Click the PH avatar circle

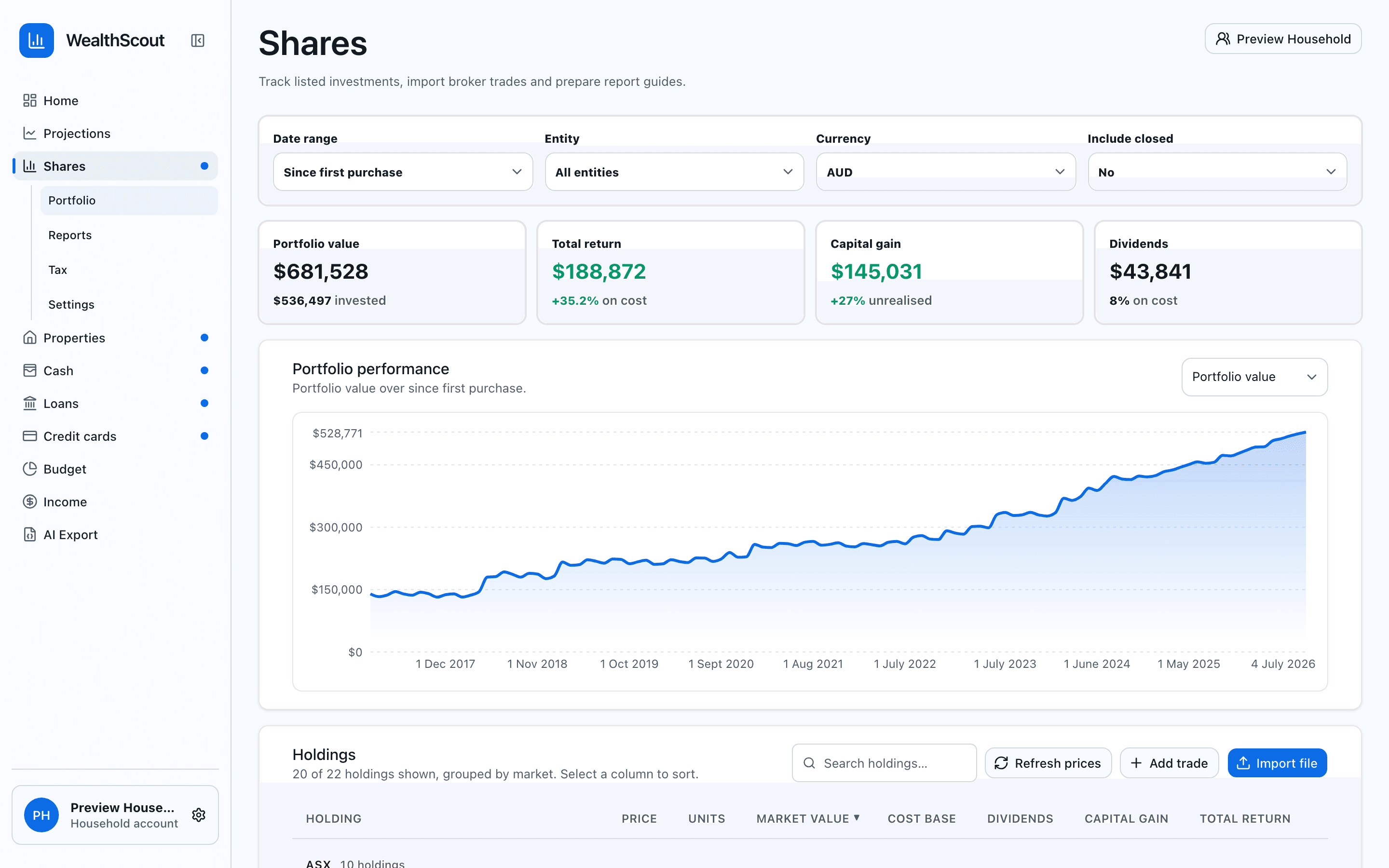tap(41, 814)
